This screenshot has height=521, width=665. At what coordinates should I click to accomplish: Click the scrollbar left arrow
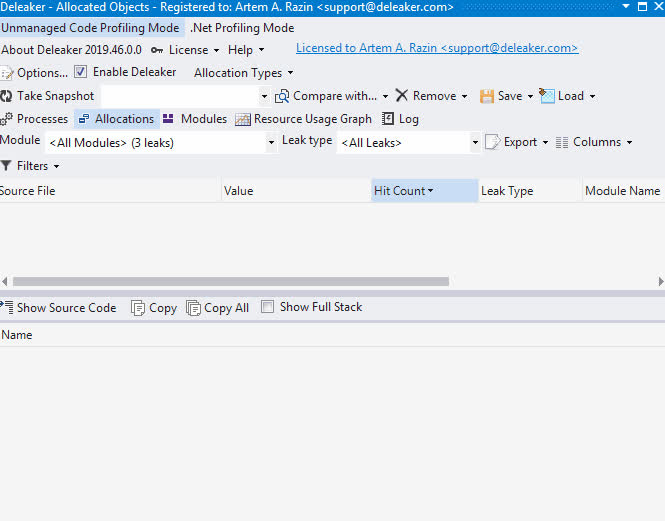pos(4,281)
